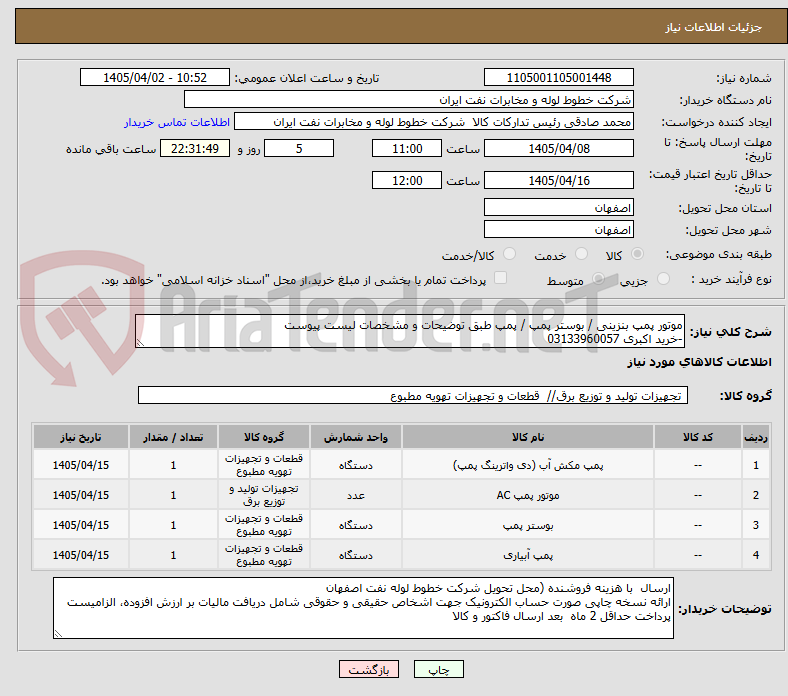The width and height of the screenshot is (788, 696).
Task: Select the کالا/خدمت radio button
Action: pyautogui.click(x=510, y=254)
